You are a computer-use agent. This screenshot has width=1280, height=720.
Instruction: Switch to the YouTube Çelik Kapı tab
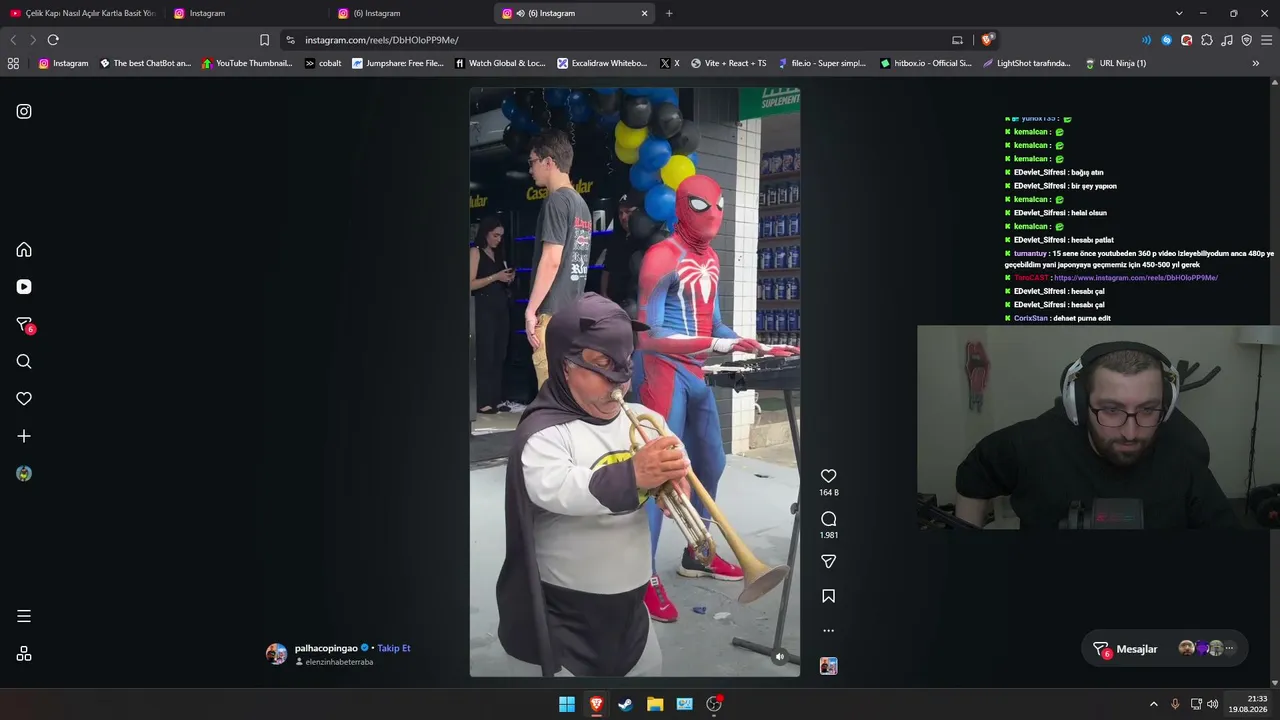[83, 13]
